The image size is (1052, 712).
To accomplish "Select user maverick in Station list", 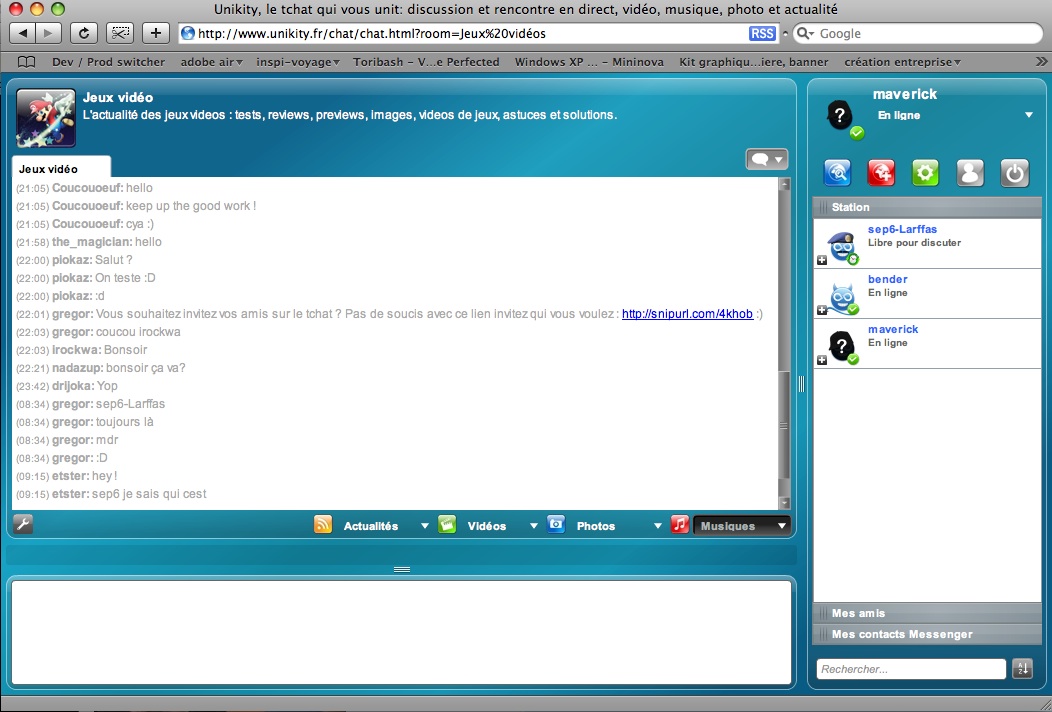I will pos(927,344).
